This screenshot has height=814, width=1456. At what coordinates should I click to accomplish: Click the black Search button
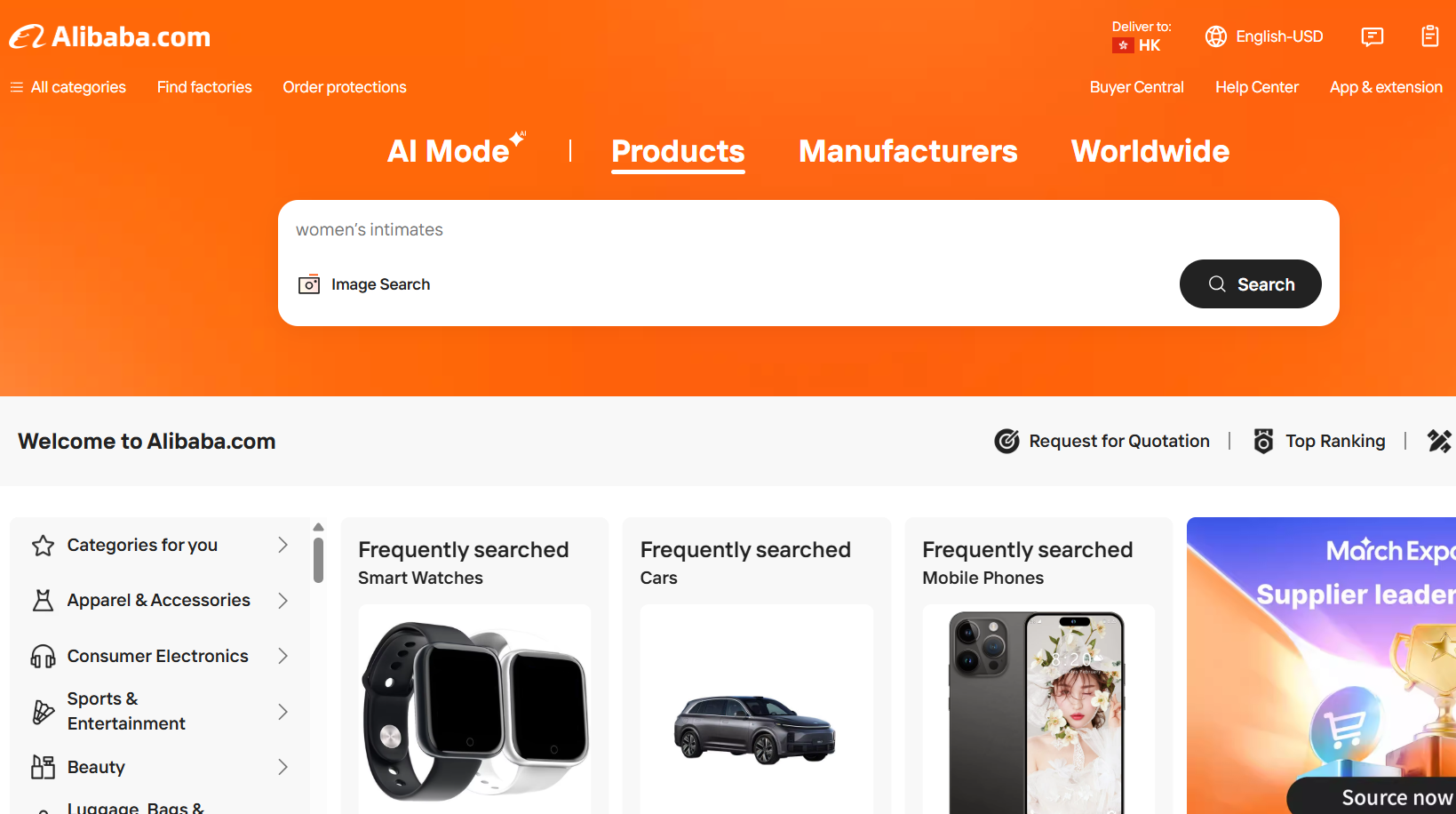pos(1250,284)
